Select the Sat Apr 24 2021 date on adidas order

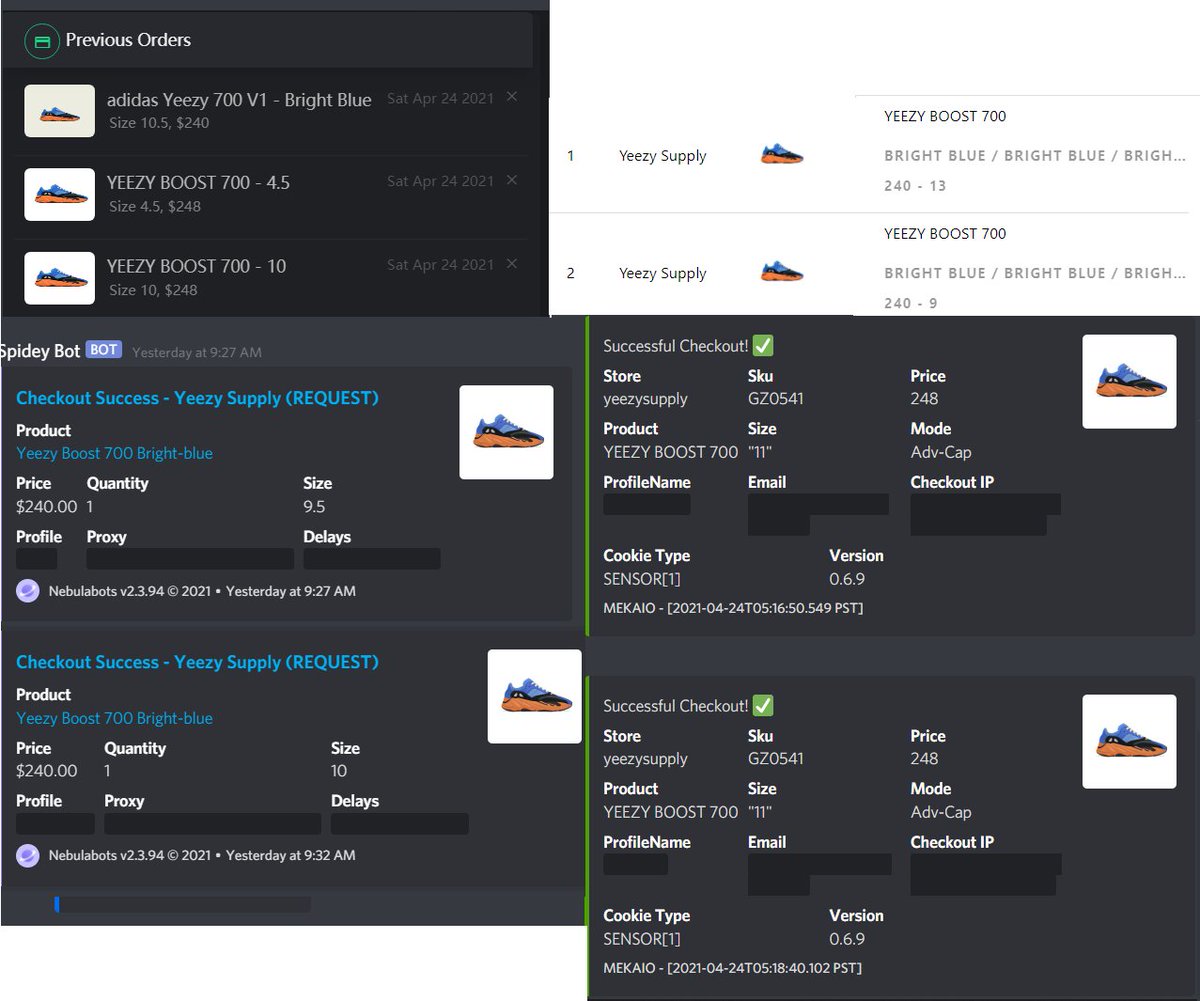coord(440,98)
